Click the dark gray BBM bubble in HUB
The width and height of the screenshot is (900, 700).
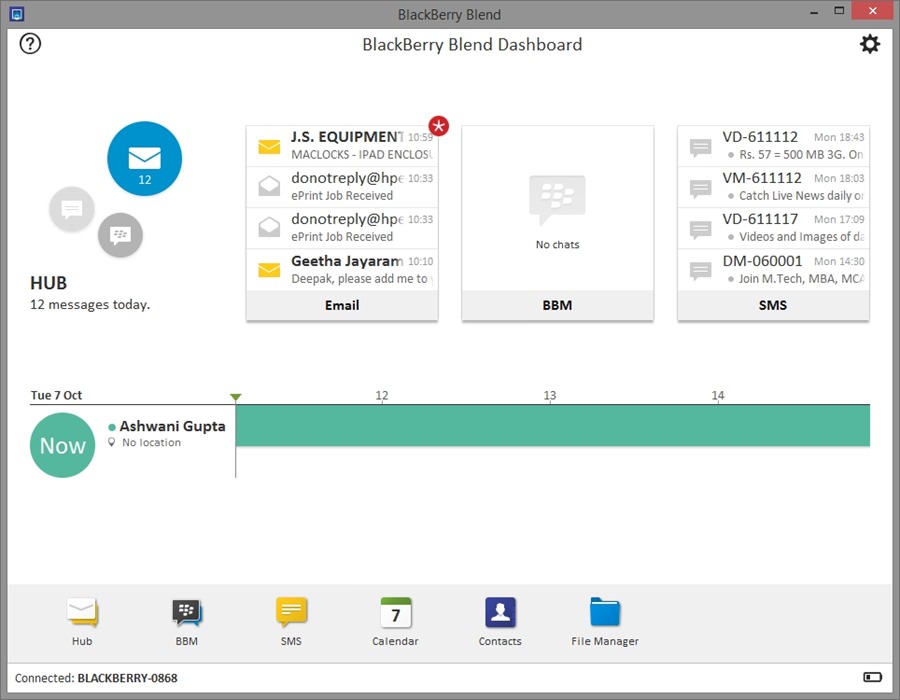[121, 235]
